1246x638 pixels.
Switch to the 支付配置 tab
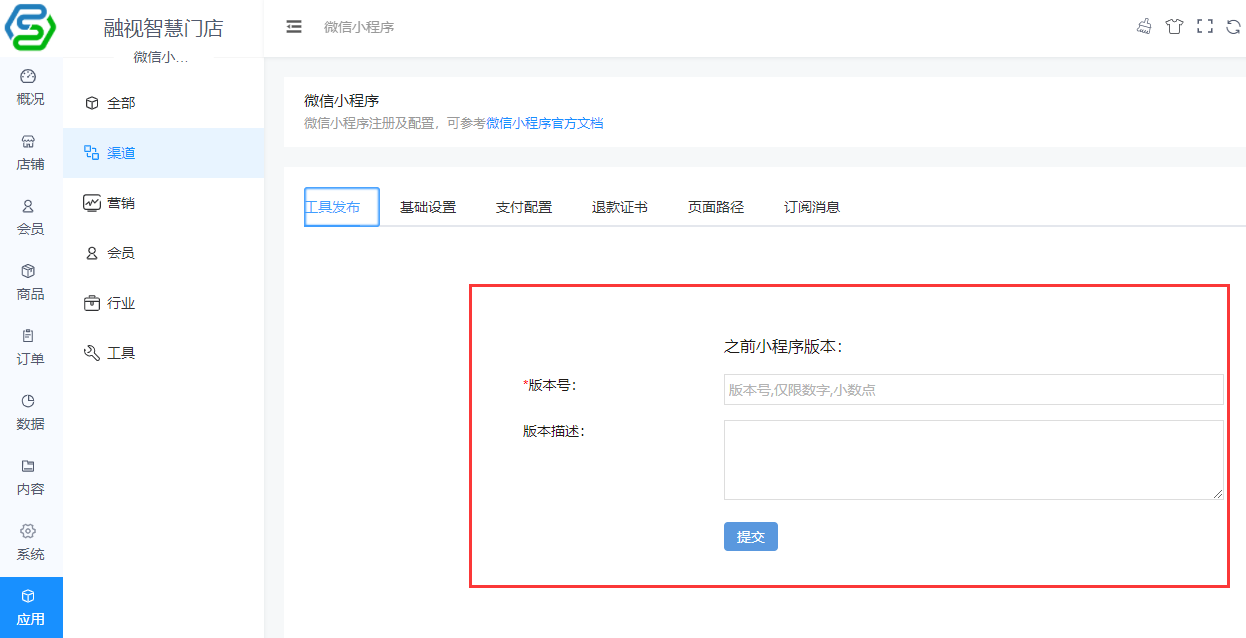[x=524, y=207]
